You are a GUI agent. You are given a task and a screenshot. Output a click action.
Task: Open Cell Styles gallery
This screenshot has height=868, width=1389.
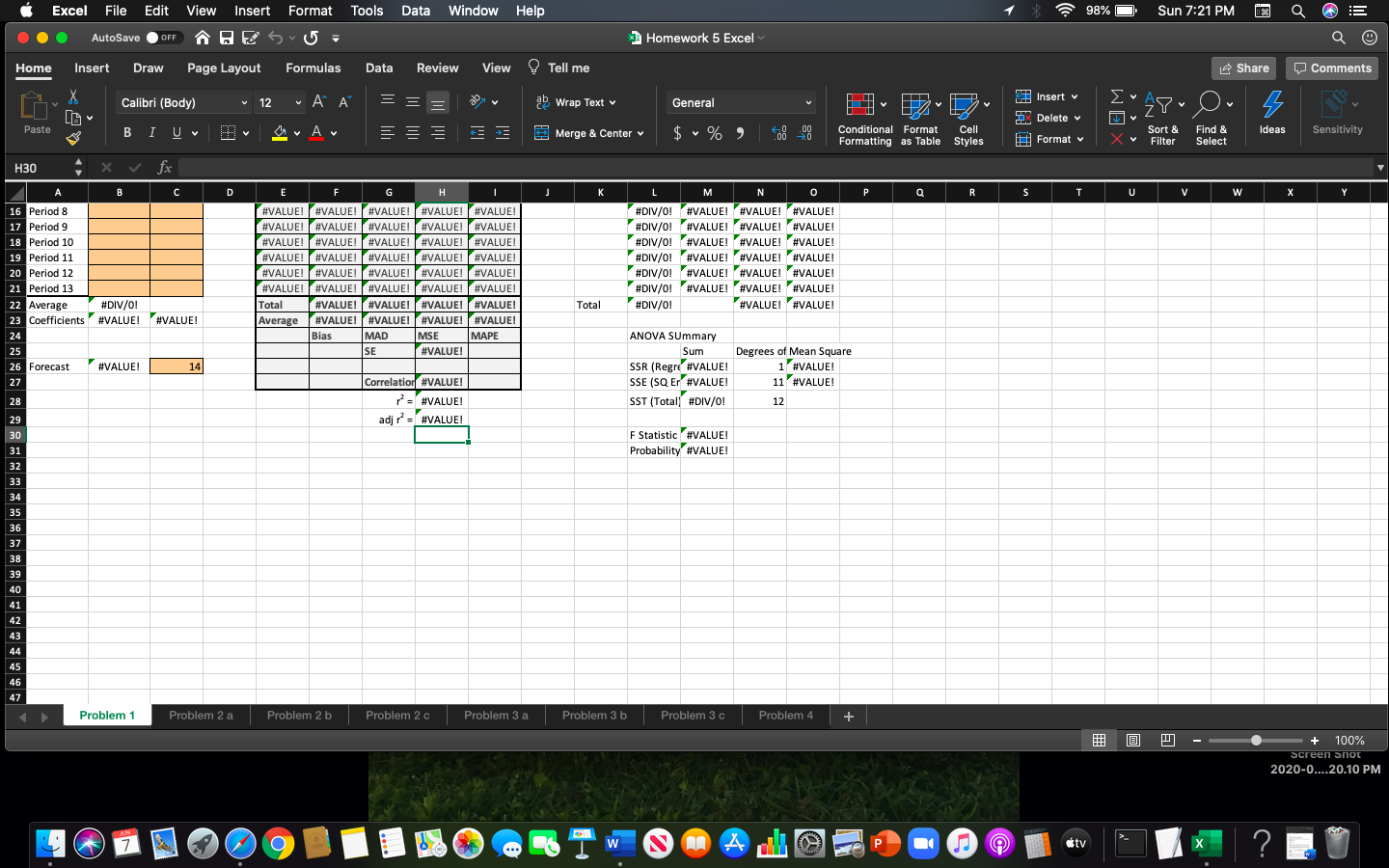[x=968, y=119]
